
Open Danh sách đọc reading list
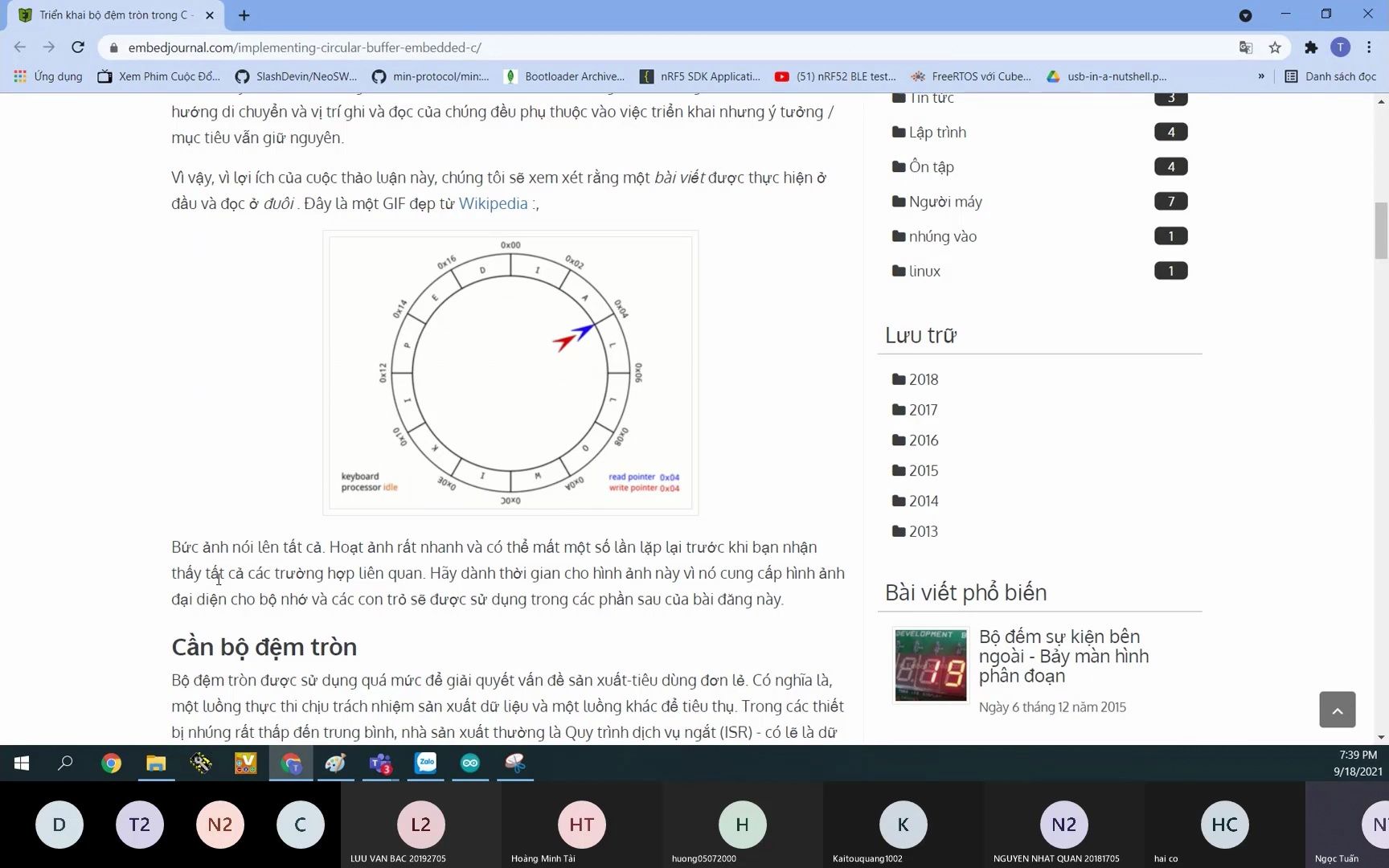[x=1330, y=76]
